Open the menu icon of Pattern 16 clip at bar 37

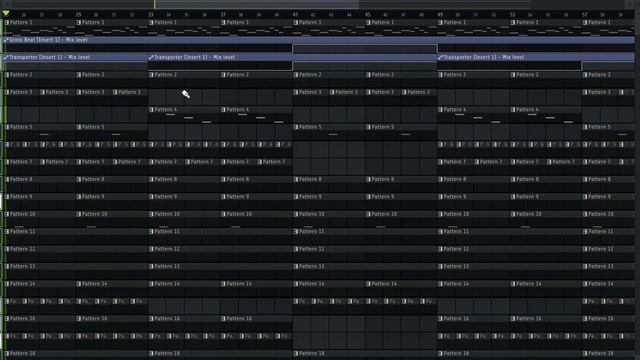click(x=223, y=318)
